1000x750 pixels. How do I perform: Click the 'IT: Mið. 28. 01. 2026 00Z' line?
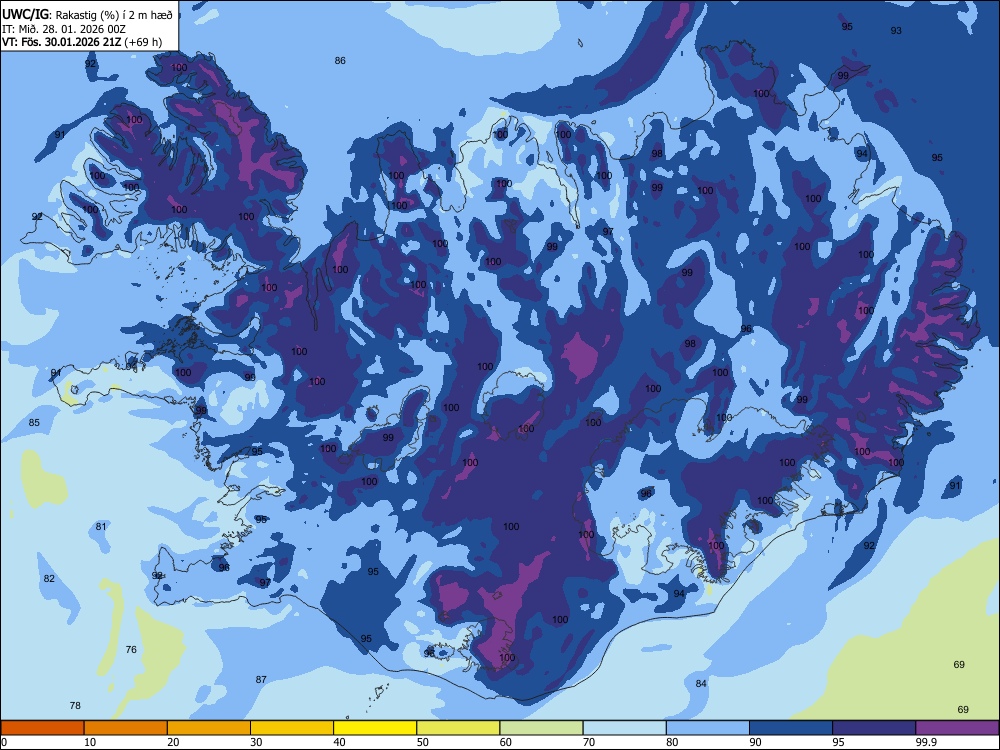click(64, 29)
